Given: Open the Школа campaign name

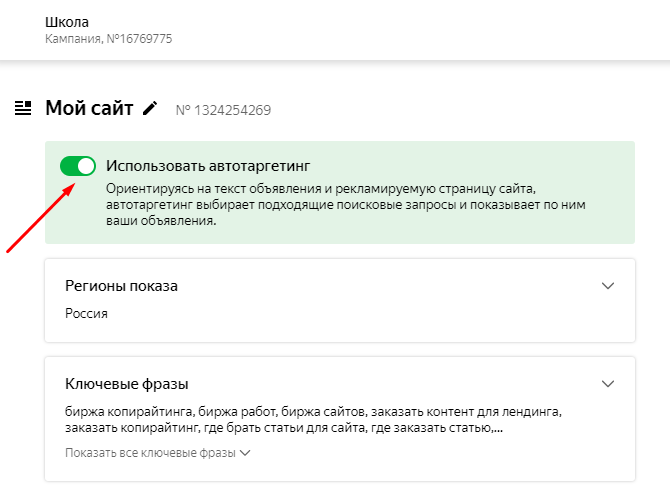Looking at the screenshot, I should click(67, 22).
